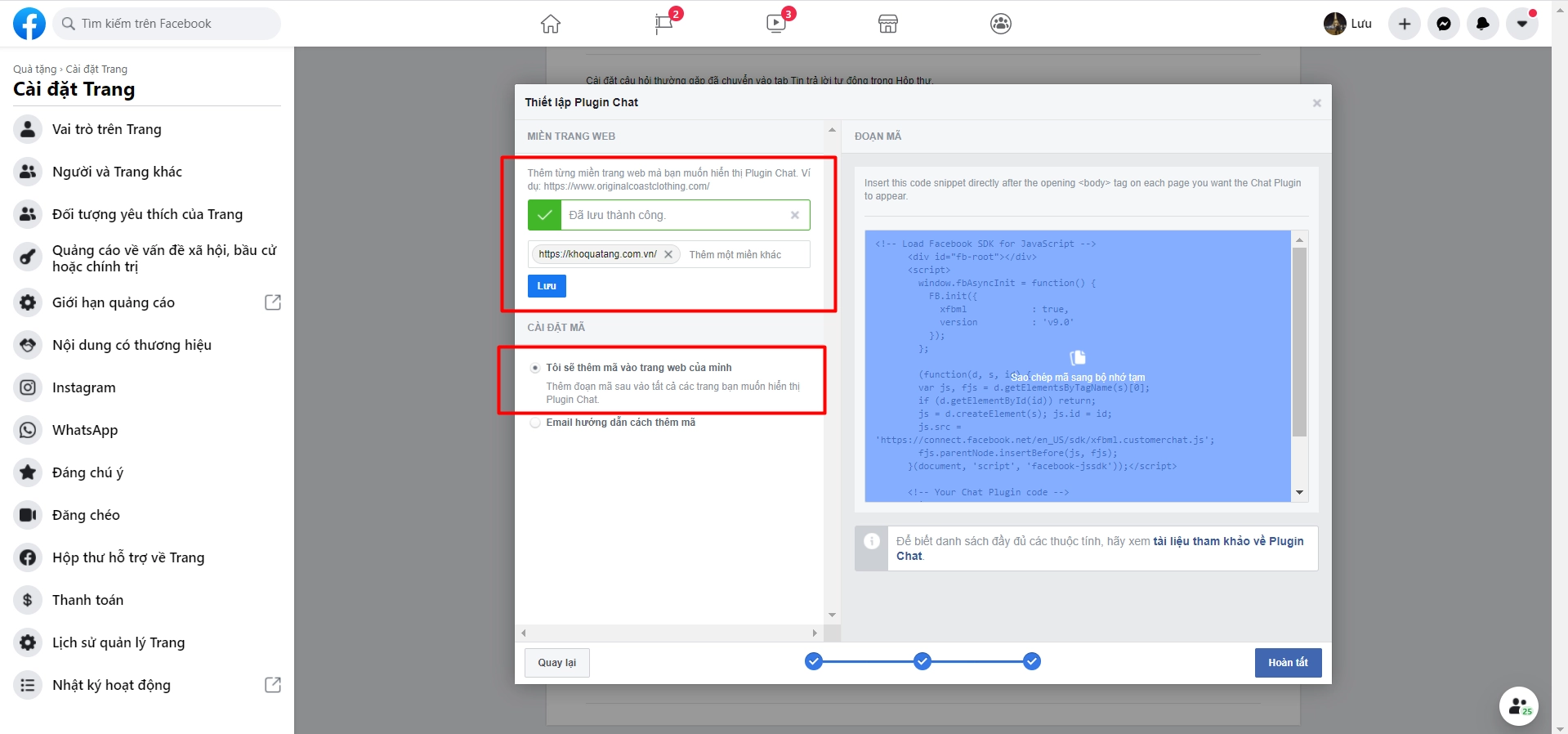This screenshot has height=734, width=1568.
Task: Open the Messenger icon
Action: tap(1444, 24)
